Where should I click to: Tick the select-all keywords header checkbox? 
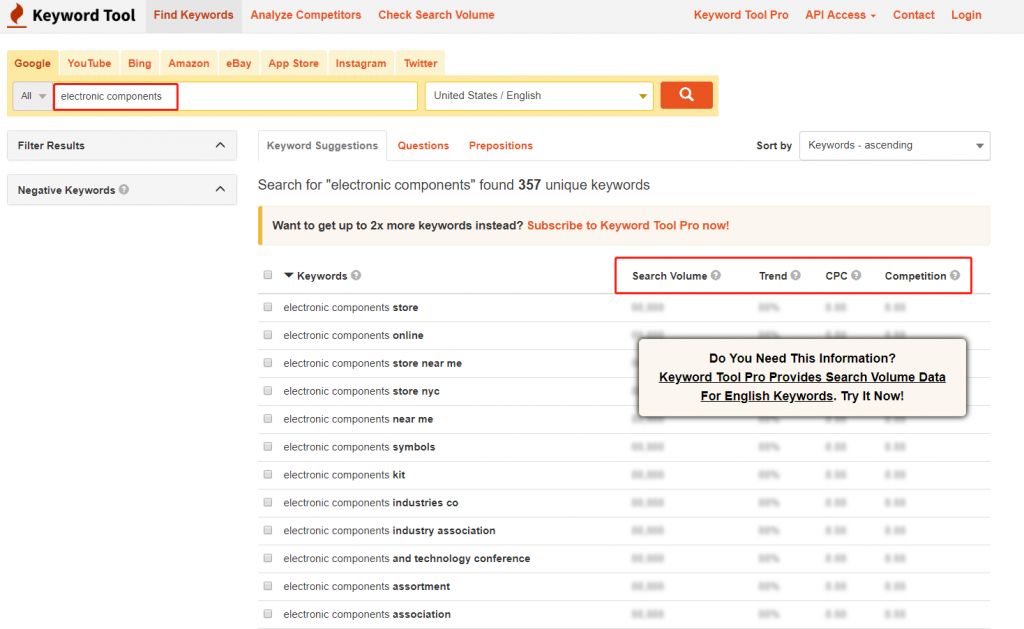267,275
